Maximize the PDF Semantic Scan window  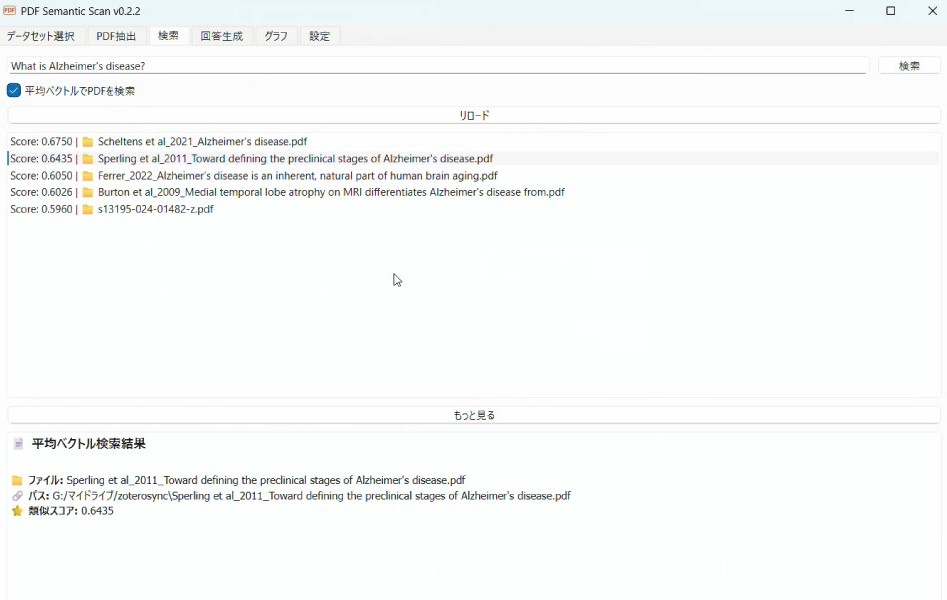(x=890, y=11)
